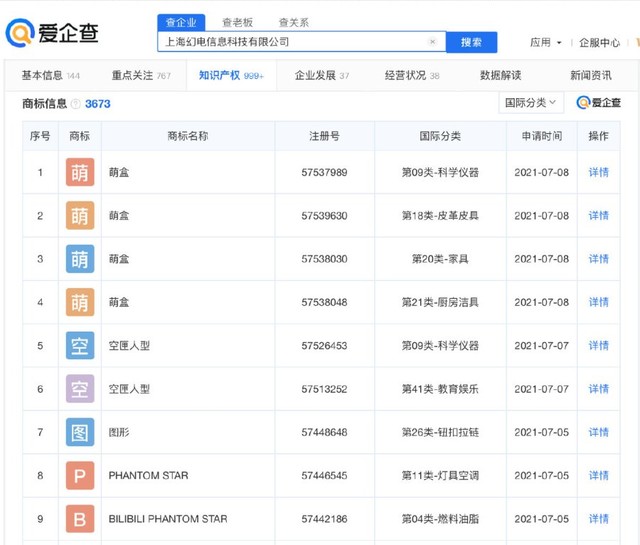View 详情 for registration 57538048

click(598, 302)
